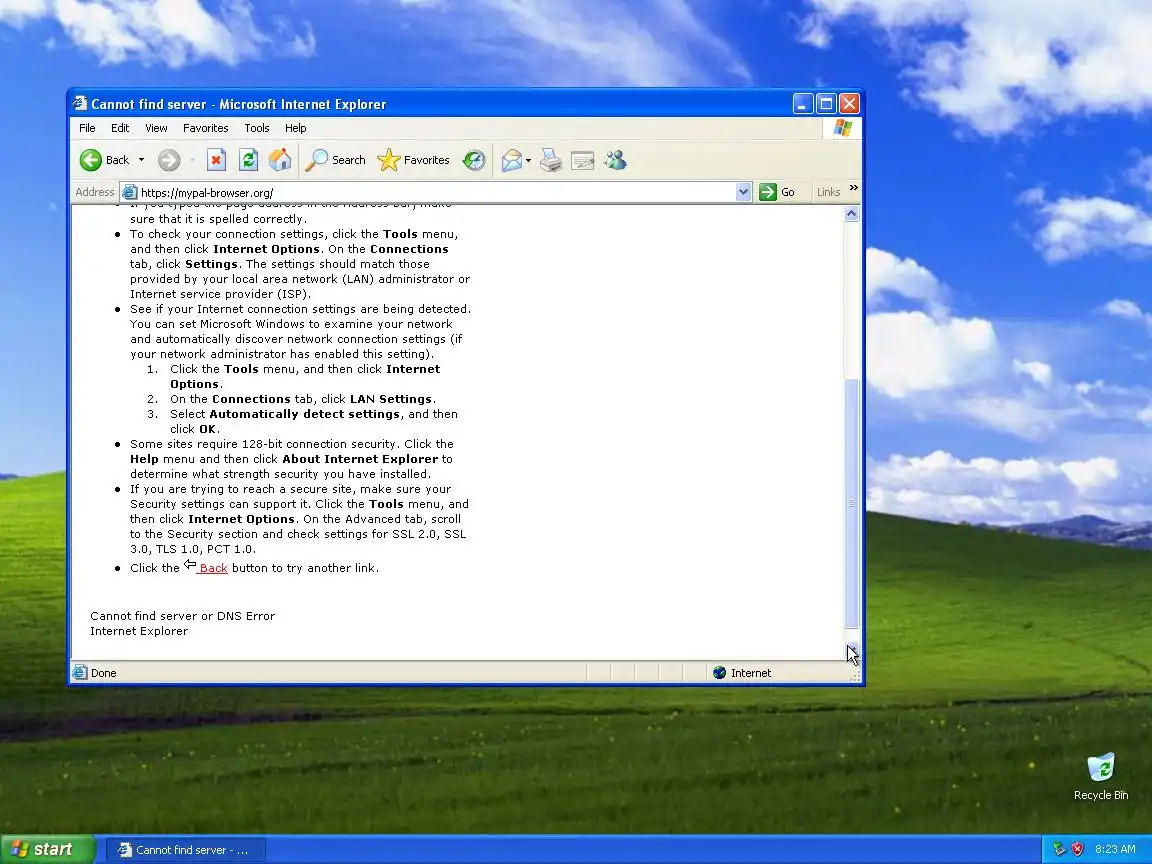Click the Mail envelope icon
This screenshot has height=864, width=1152.
pos(511,160)
